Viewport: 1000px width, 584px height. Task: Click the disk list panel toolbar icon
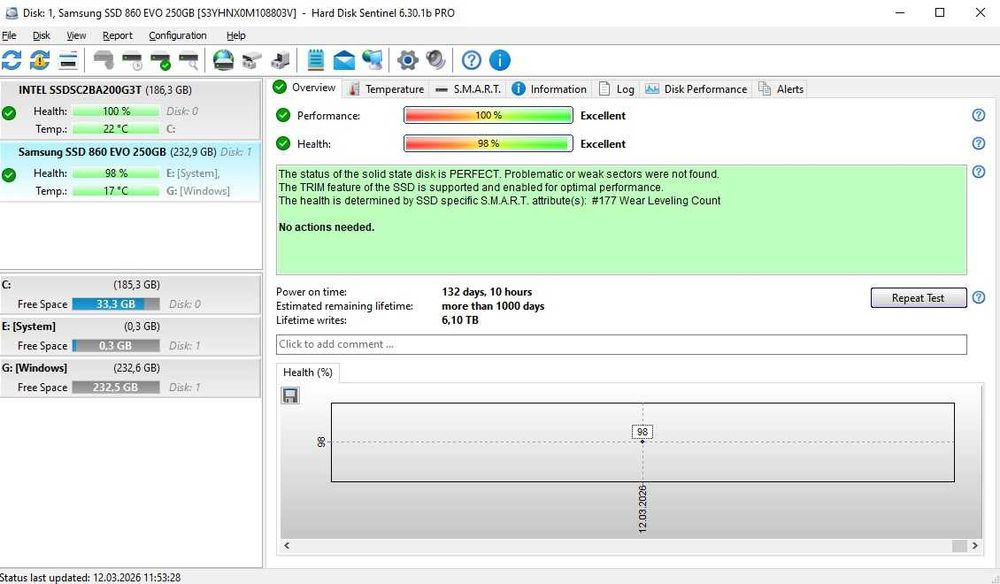click(68, 61)
